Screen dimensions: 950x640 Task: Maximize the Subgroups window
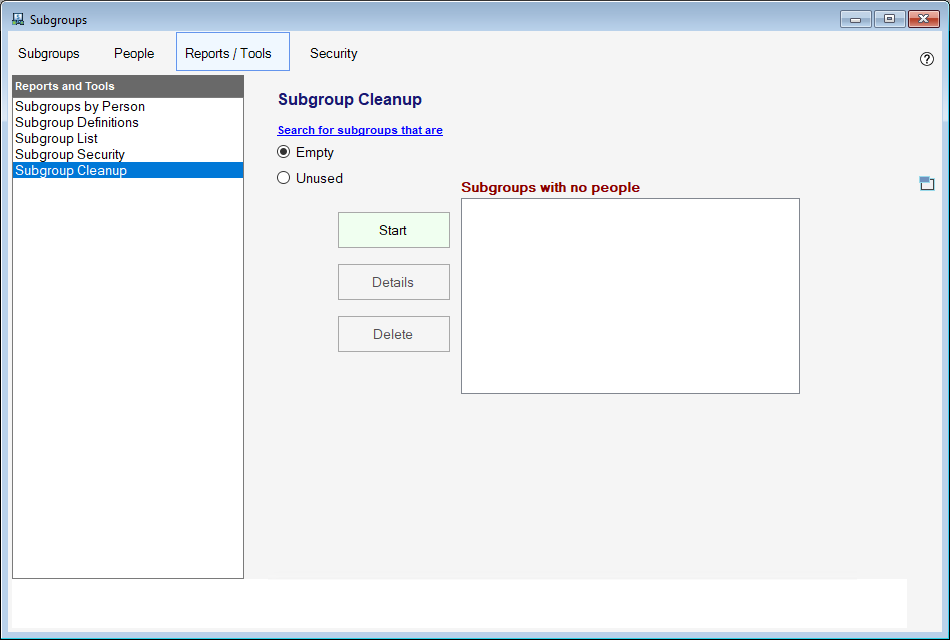[889, 19]
